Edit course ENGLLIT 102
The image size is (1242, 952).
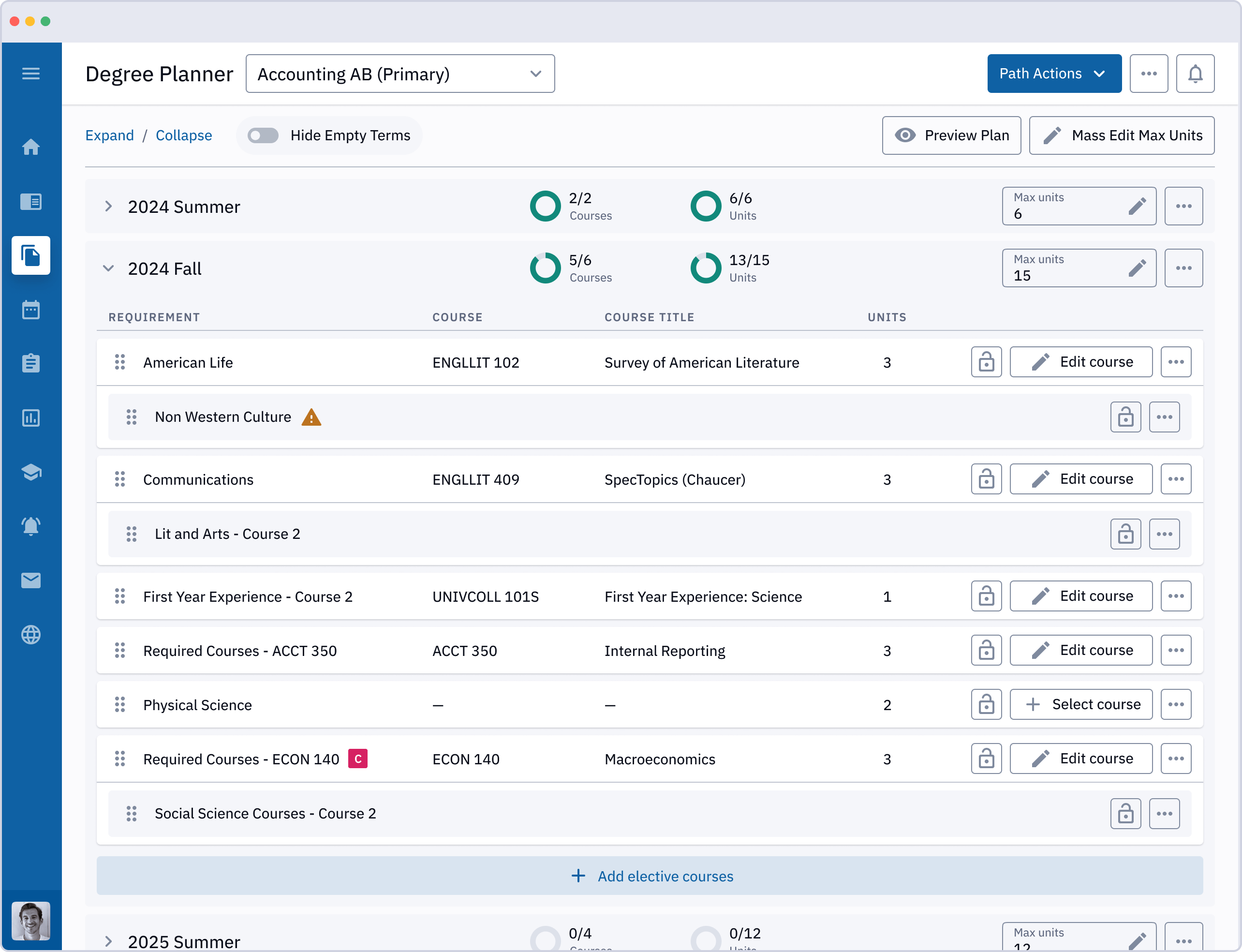(1080, 362)
